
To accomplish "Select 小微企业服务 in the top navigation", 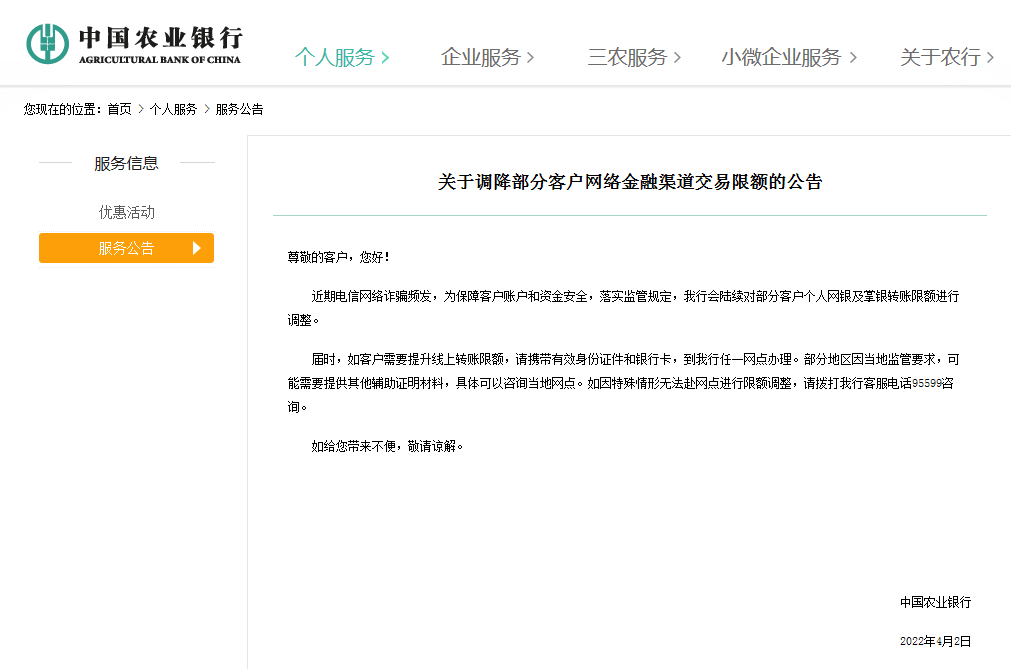I will 781,58.
